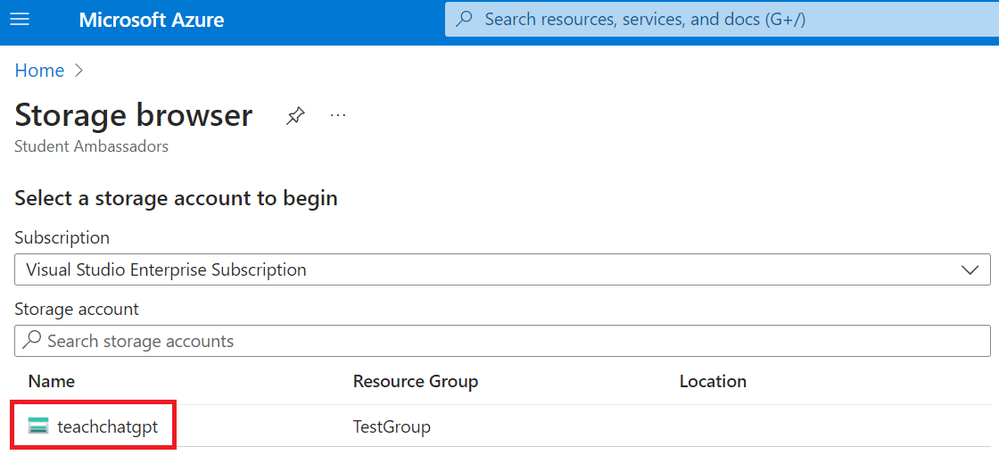999x456 pixels.
Task: Sort by Resource Group column header
Action: 415,381
